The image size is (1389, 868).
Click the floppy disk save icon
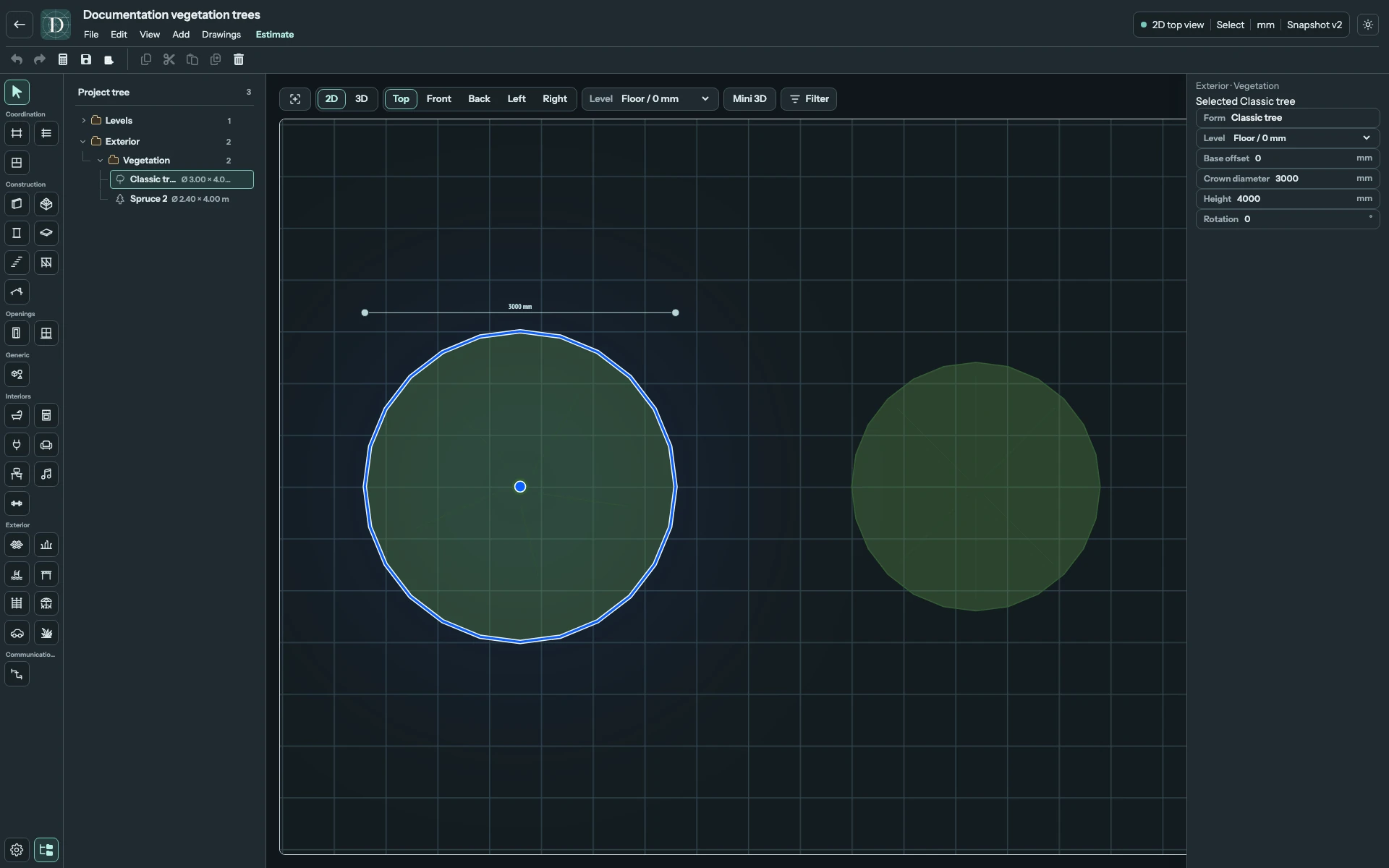(86, 59)
